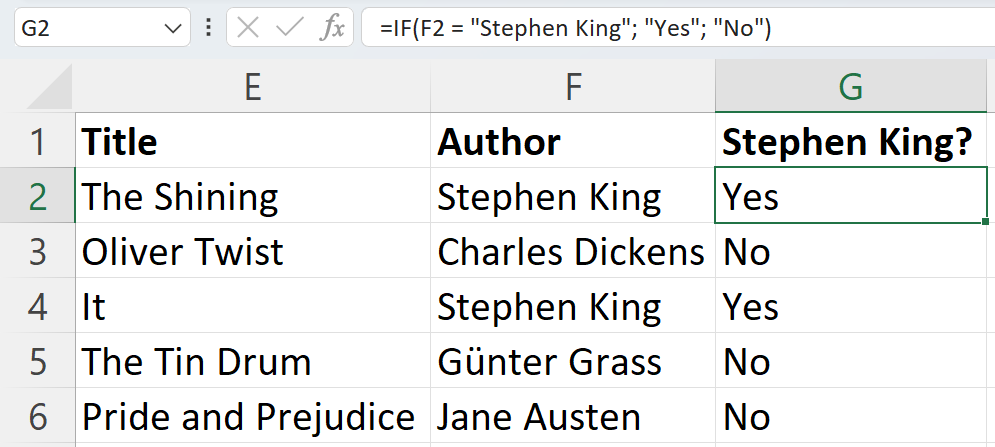995x447 pixels.
Task: Click the Cancel X formula icon
Action: [248, 28]
